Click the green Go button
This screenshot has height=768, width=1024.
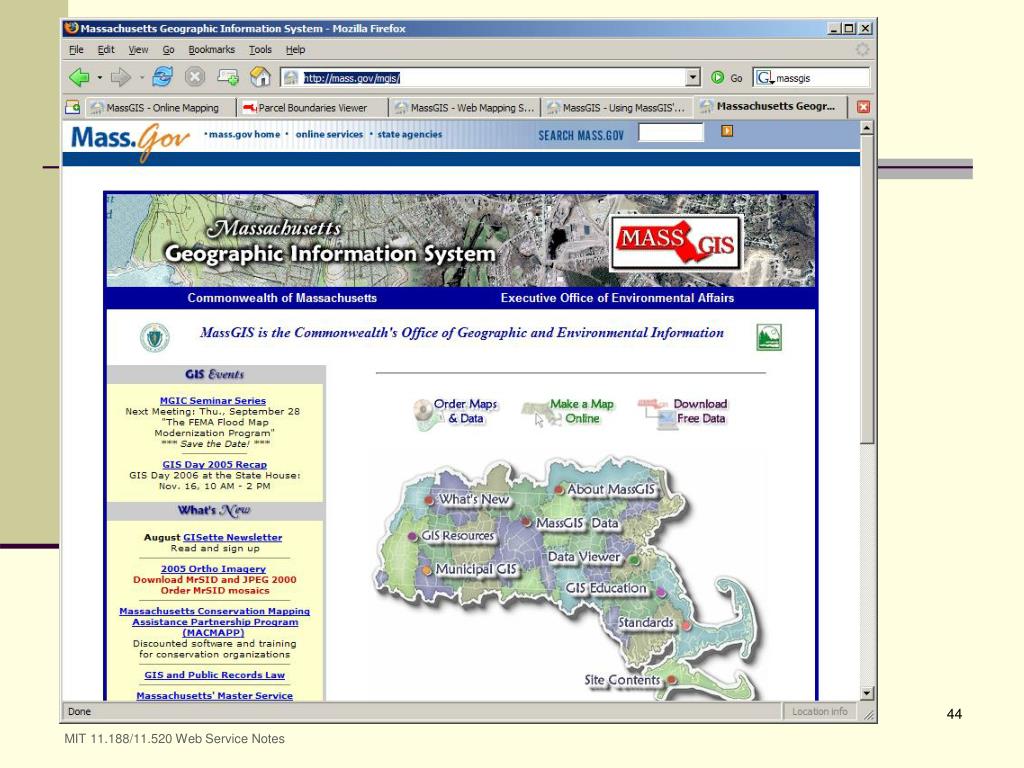(x=718, y=77)
